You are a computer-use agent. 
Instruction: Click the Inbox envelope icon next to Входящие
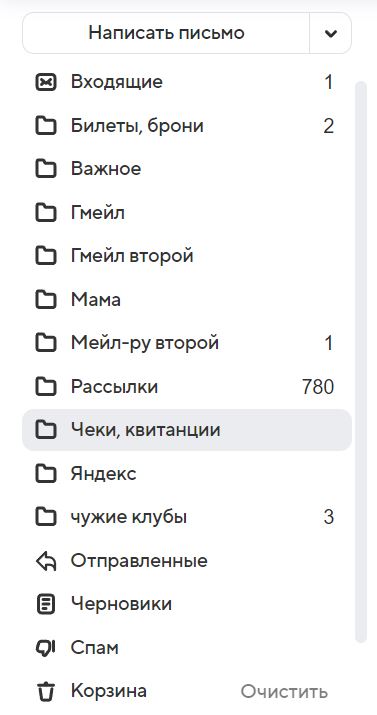pyautogui.click(x=46, y=83)
